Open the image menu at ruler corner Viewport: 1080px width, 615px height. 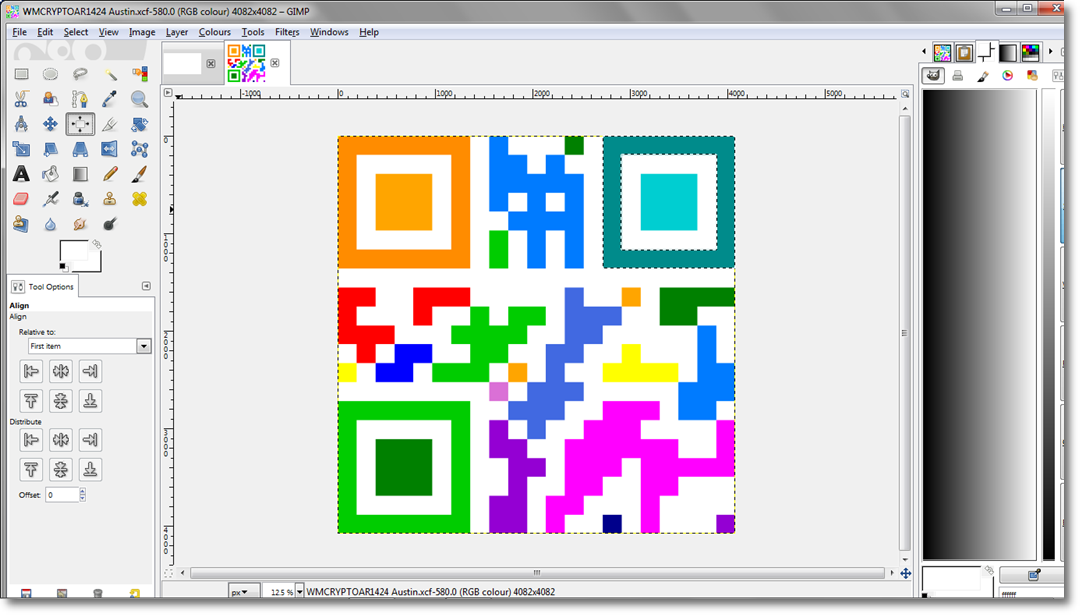168,92
